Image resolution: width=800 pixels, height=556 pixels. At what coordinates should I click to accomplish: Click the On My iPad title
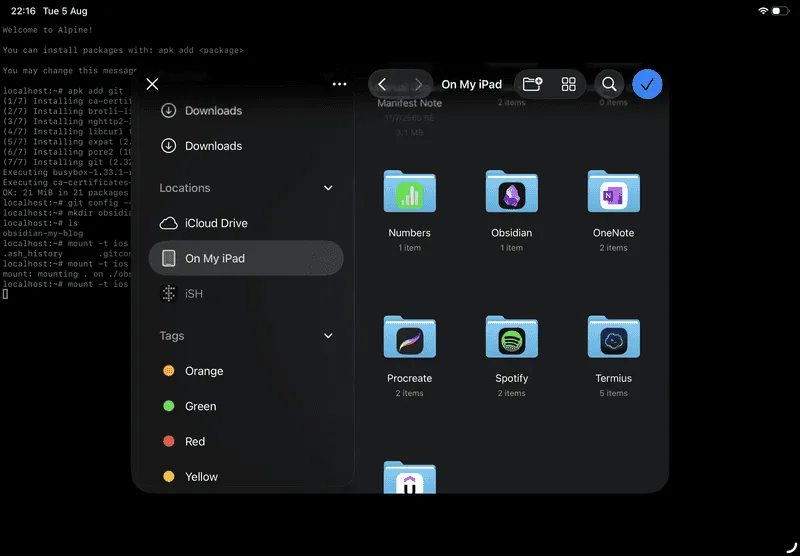point(471,84)
